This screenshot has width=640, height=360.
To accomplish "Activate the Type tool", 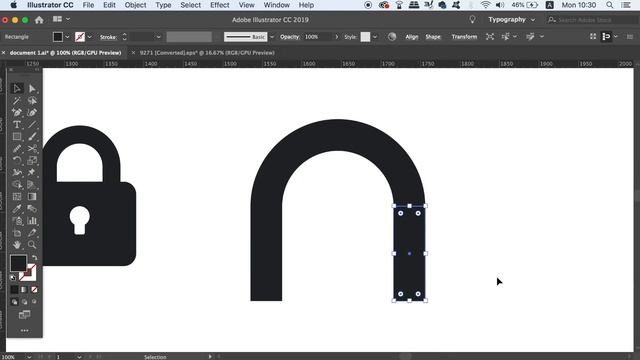I will (17, 124).
